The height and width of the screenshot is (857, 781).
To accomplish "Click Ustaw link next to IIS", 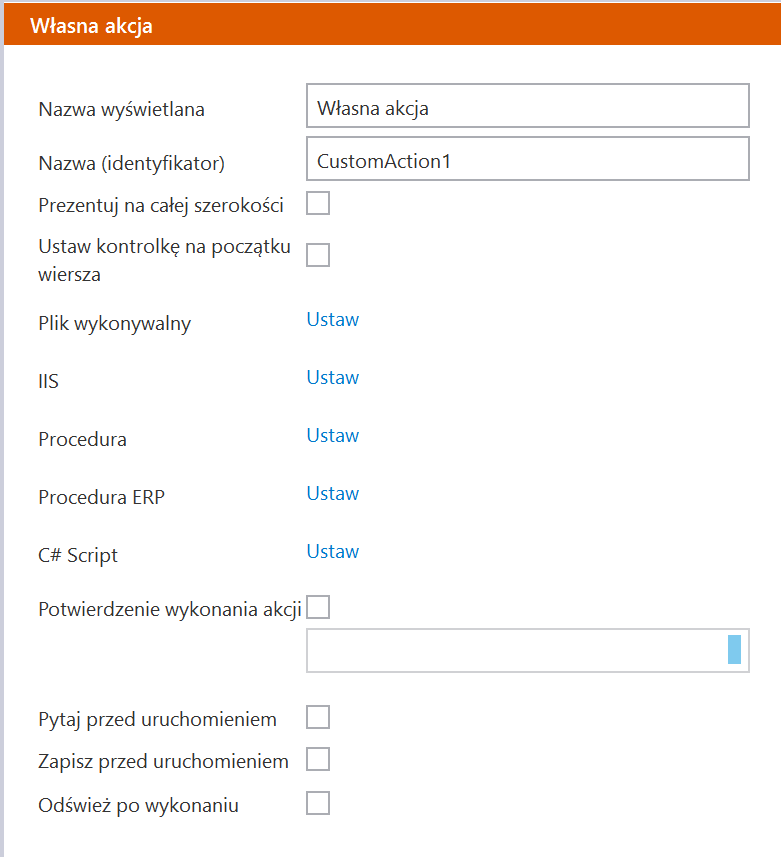I will click(332, 378).
